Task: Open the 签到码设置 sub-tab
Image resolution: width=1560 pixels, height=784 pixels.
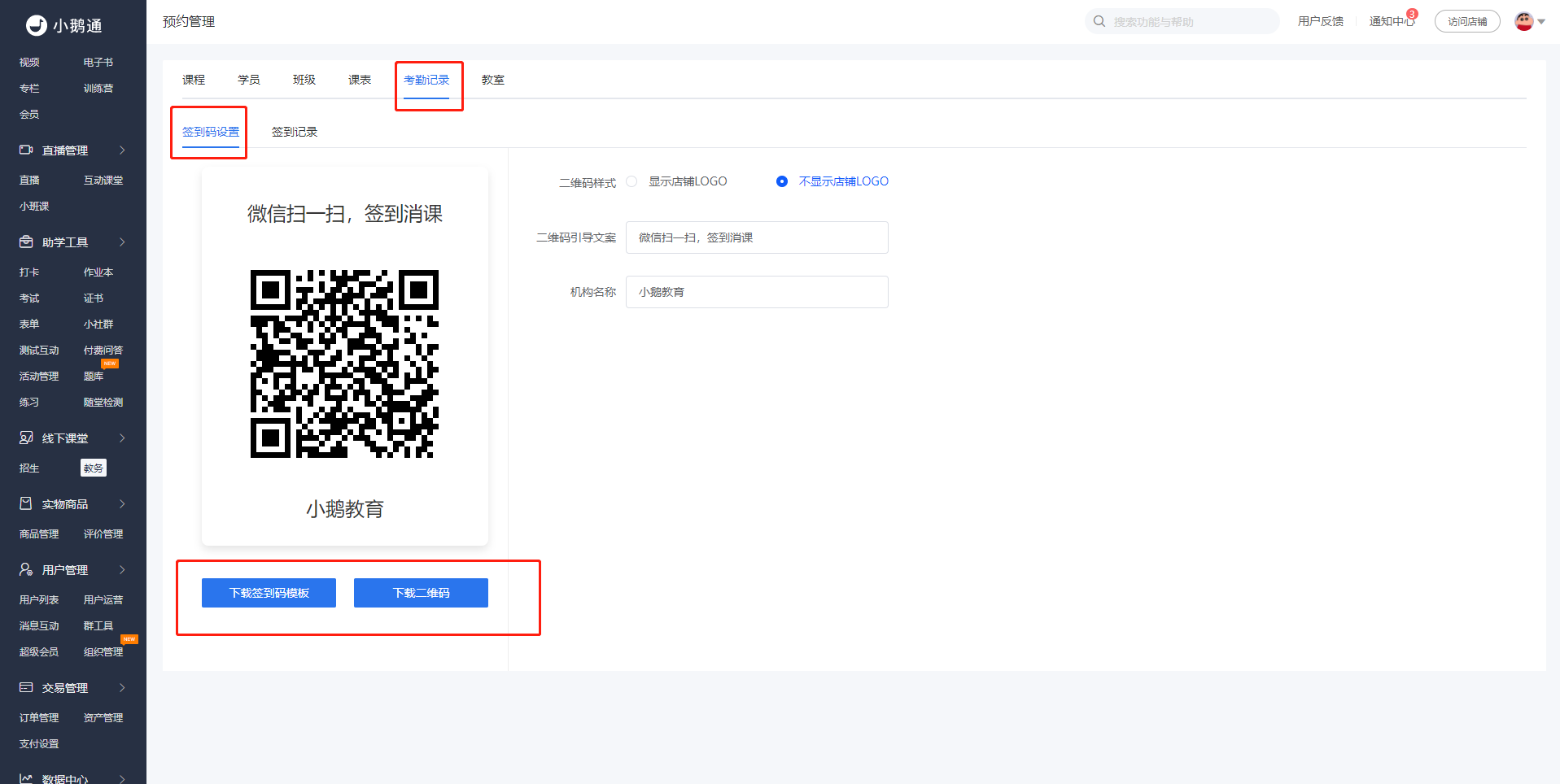Action: click(x=211, y=132)
